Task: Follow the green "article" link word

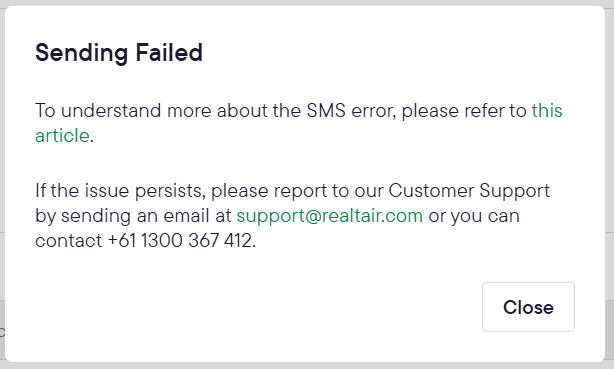Action: (62, 136)
